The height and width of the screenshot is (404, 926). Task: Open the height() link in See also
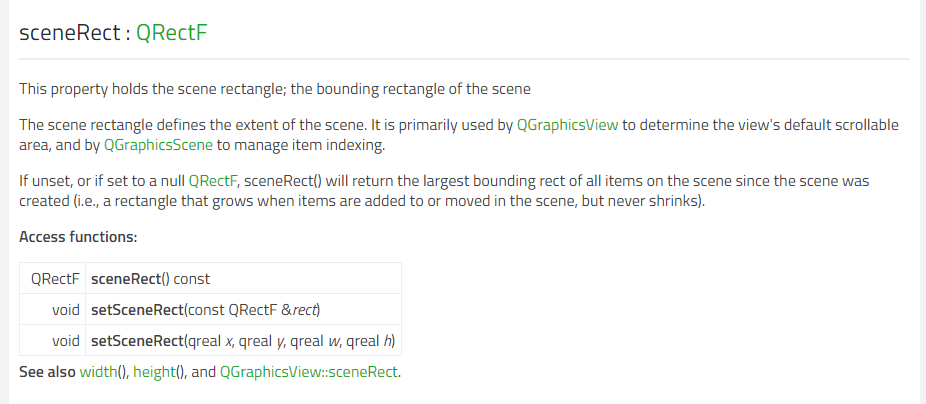click(154, 372)
